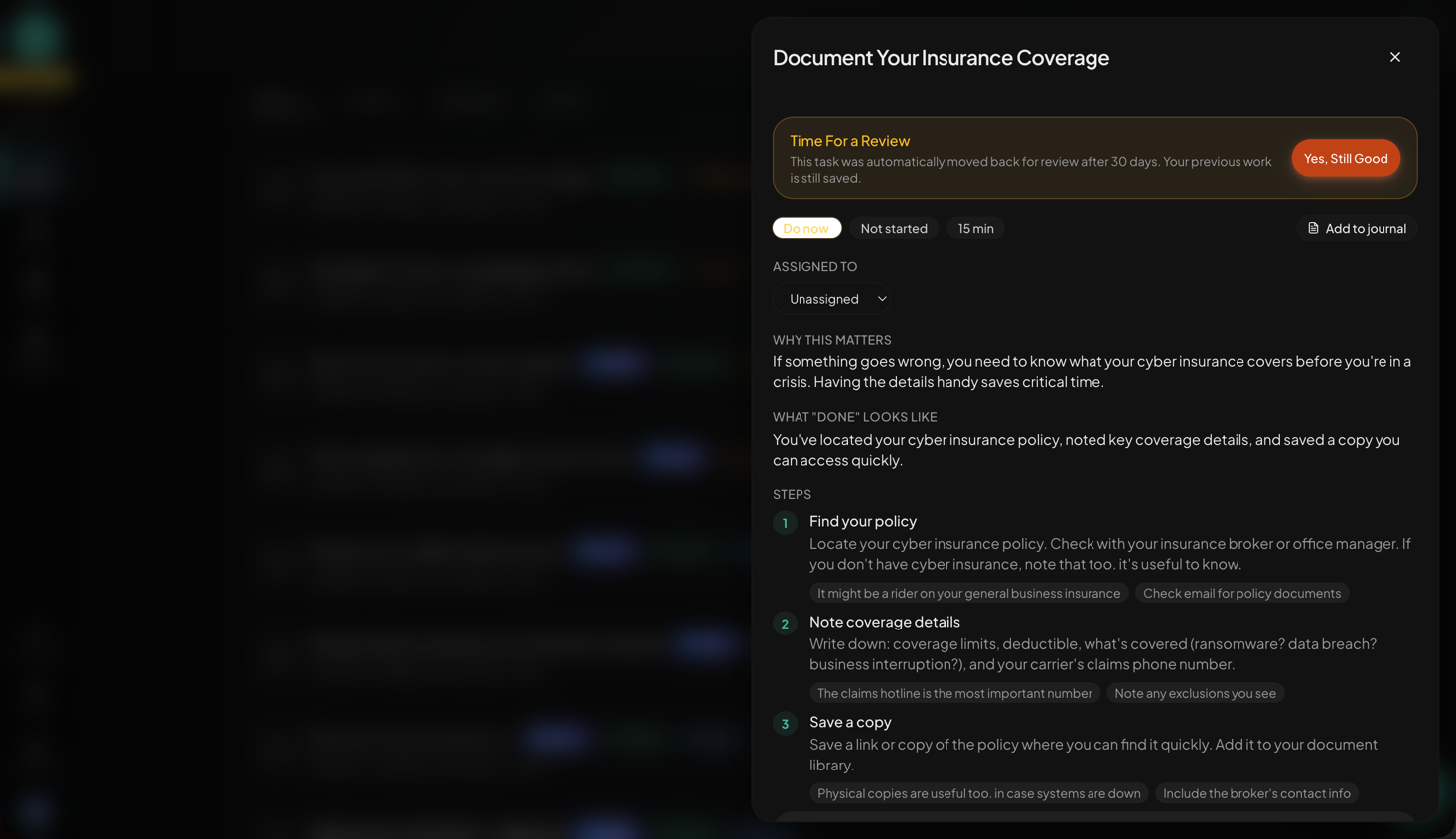Click the step 3 number circle
Image resolution: width=1456 pixels, height=839 pixels.
785,724
